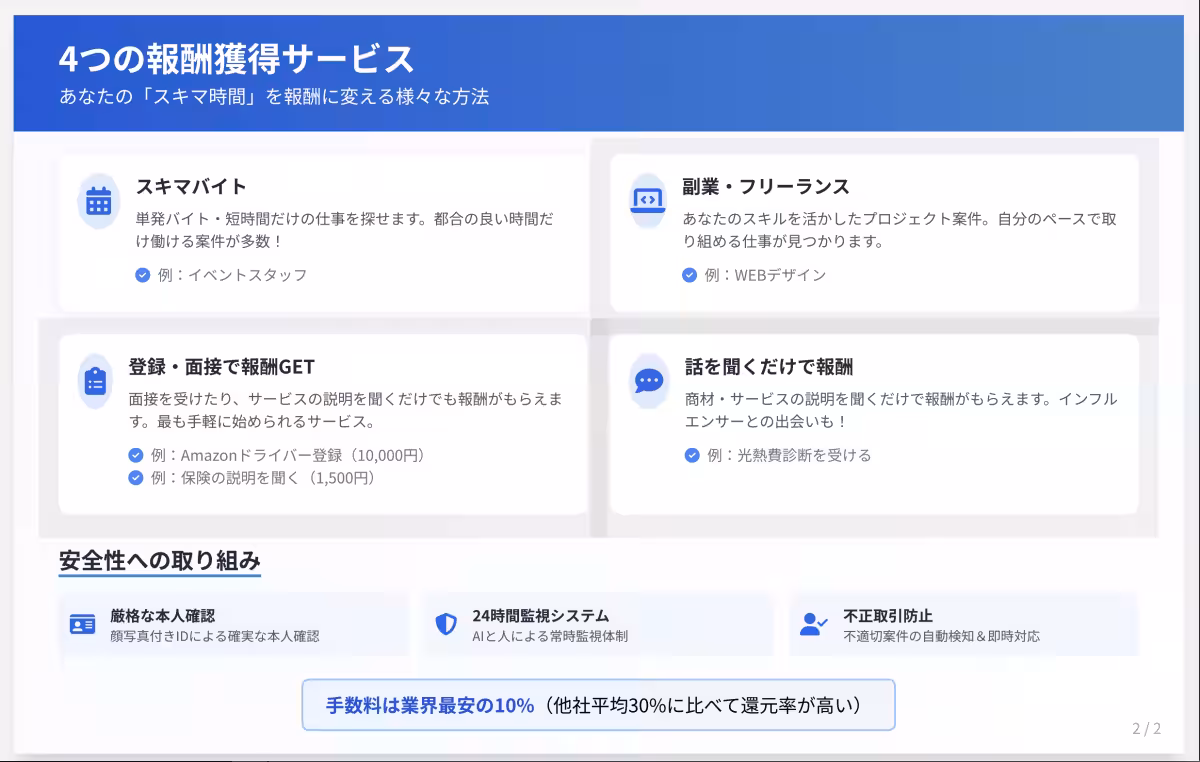Screen dimensions: 1200x762
Task: Click the person-check icon for 不正取引防止
Action: [815, 622]
